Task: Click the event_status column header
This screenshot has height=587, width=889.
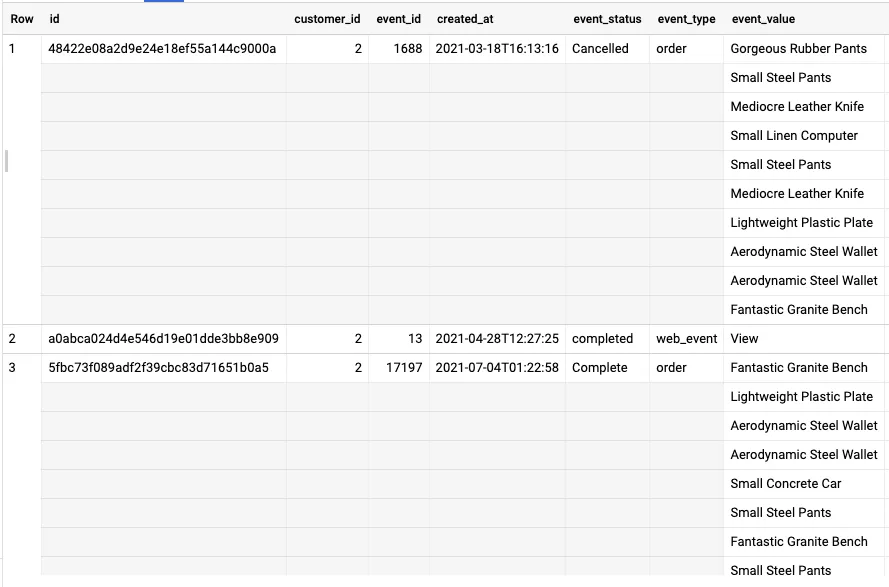Action: point(607,19)
